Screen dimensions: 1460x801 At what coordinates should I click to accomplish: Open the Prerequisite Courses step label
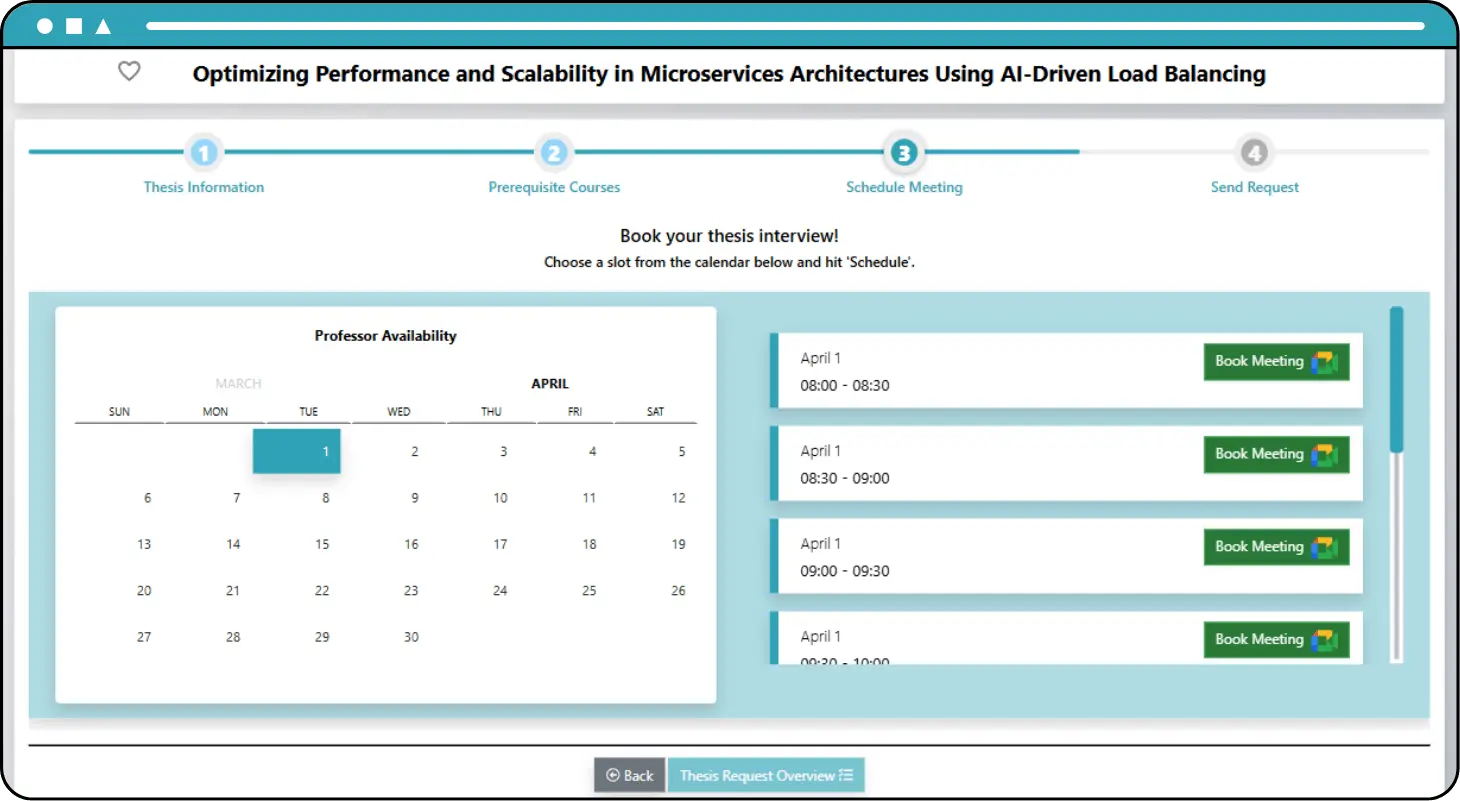[x=554, y=187]
